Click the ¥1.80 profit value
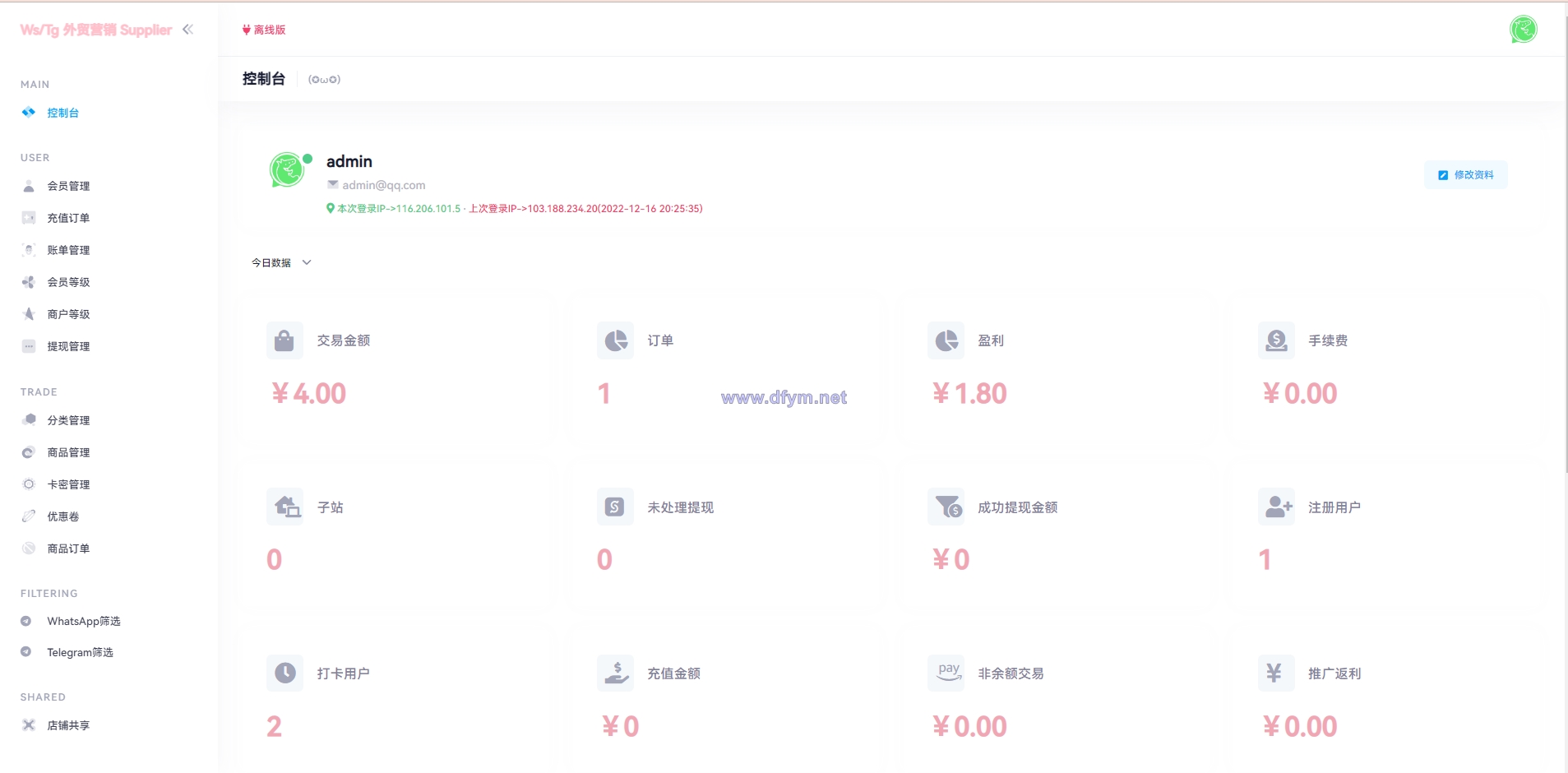 [x=969, y=394]
